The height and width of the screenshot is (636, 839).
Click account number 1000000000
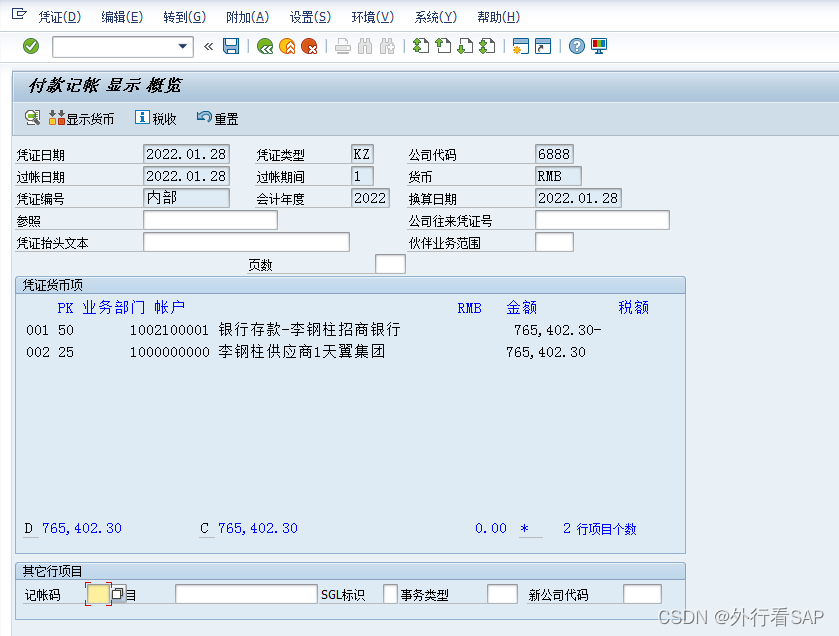tap(170, 353)
